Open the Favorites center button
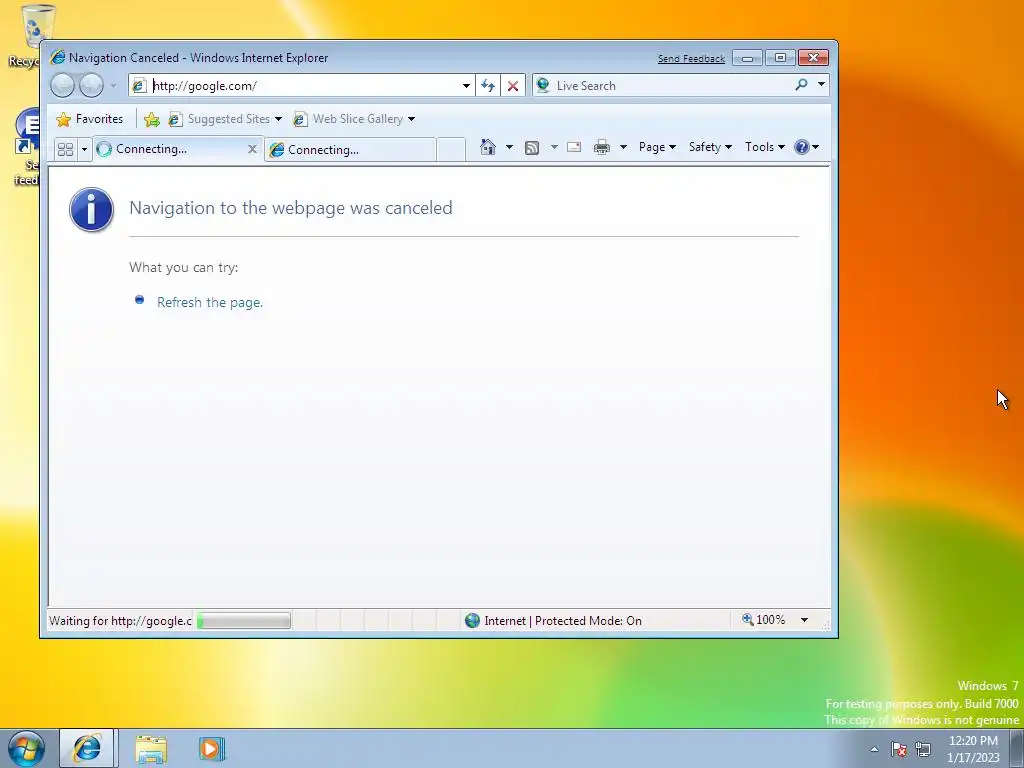This screenshot has width=1024, height=768. (x=90, y=119)
